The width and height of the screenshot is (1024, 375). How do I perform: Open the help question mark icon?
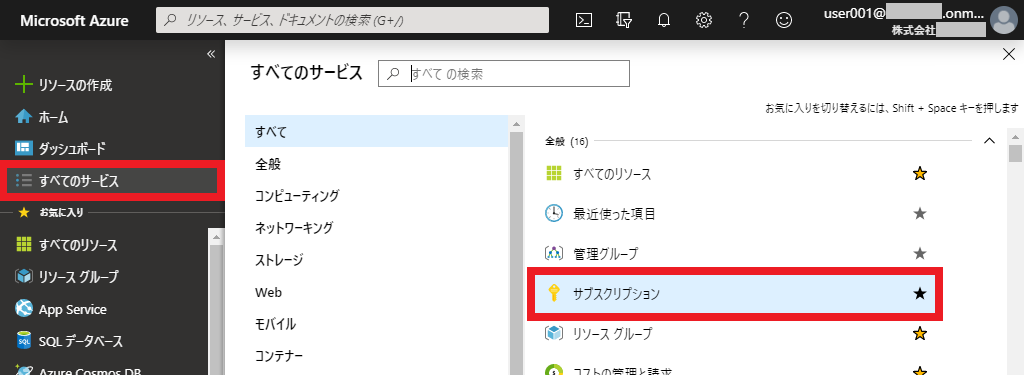tap(743, 20)
